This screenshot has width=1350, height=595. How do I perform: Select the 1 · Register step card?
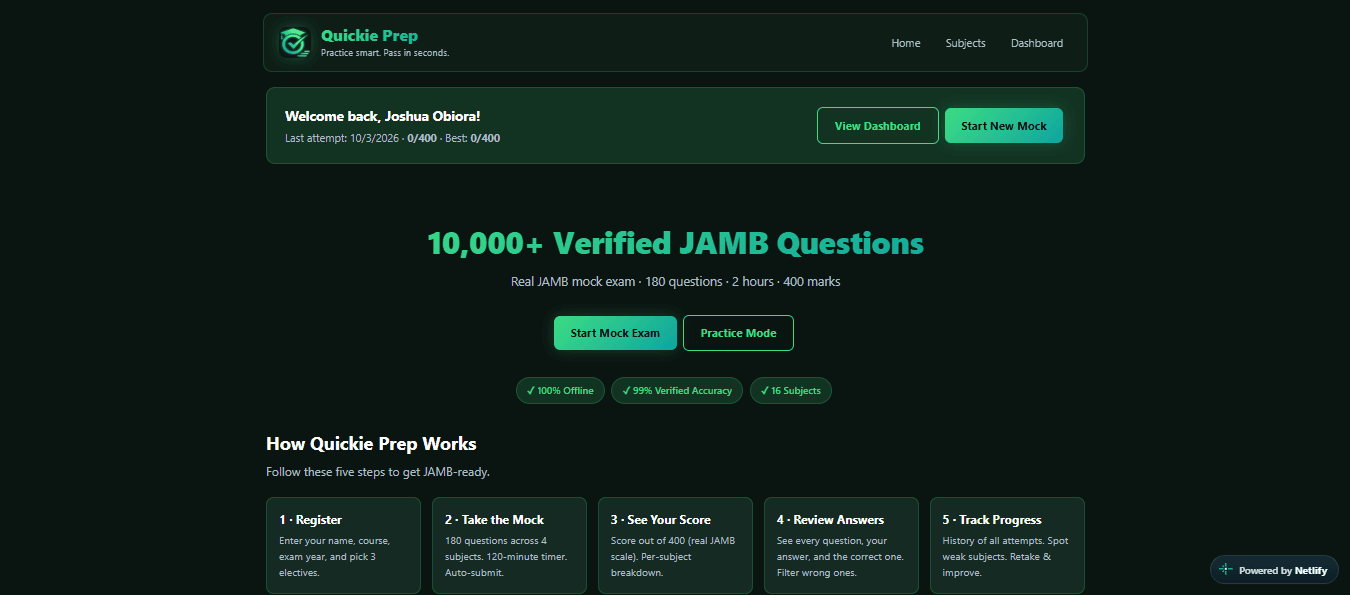[x=343, y=546]
